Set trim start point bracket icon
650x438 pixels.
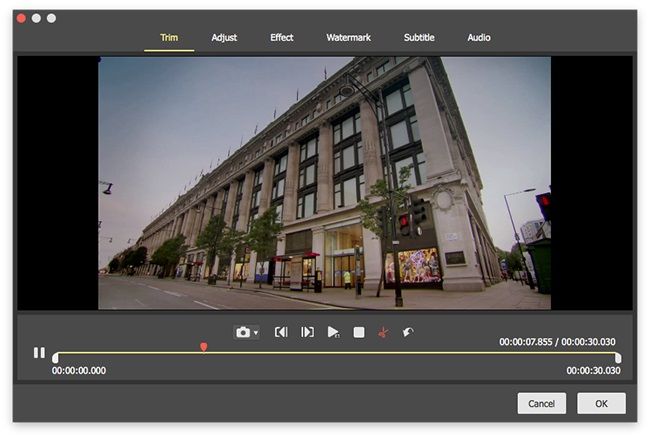[x=281, y=332]
